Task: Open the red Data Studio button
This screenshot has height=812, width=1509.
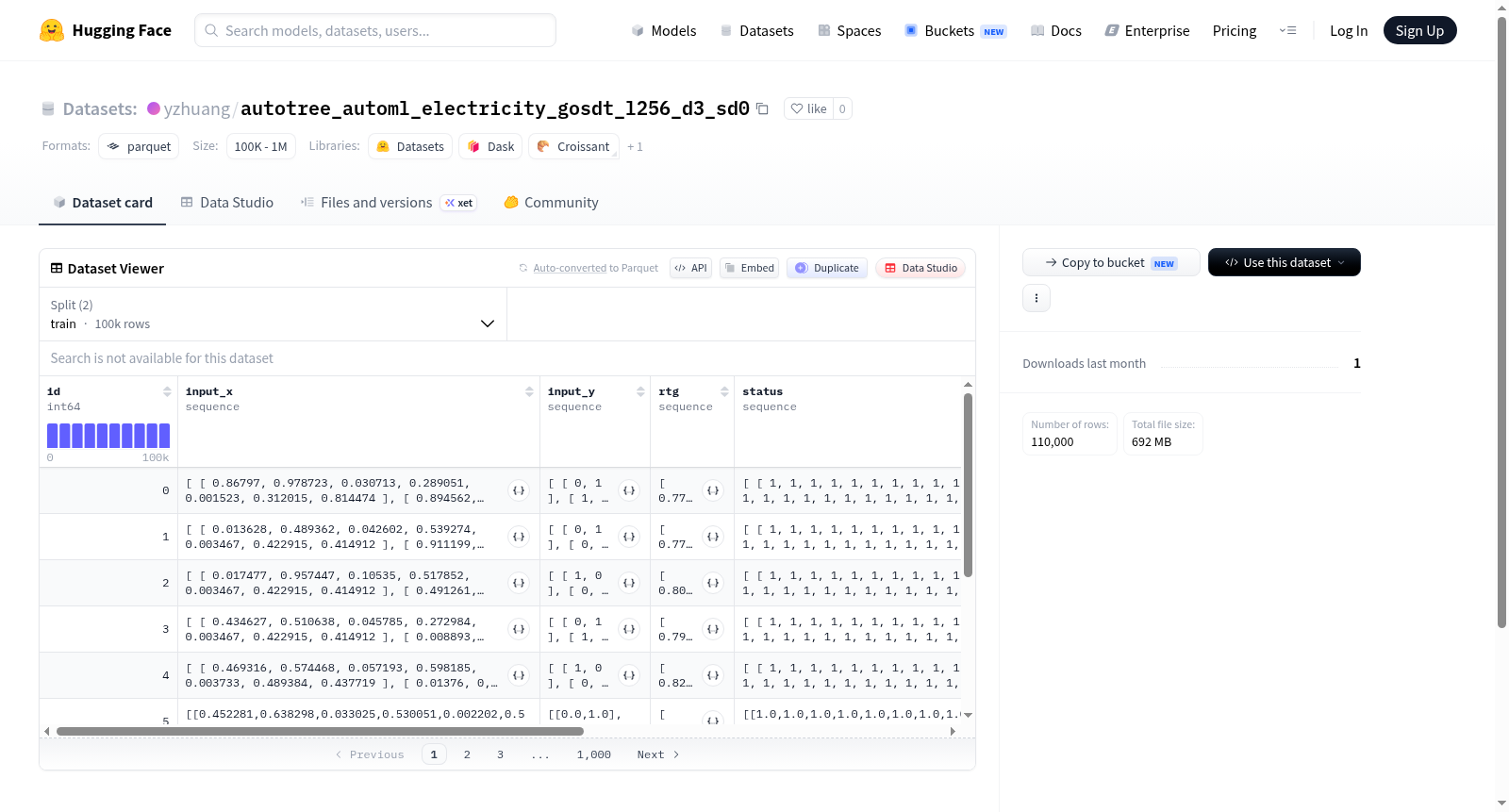Action: [x=920, y=268]
